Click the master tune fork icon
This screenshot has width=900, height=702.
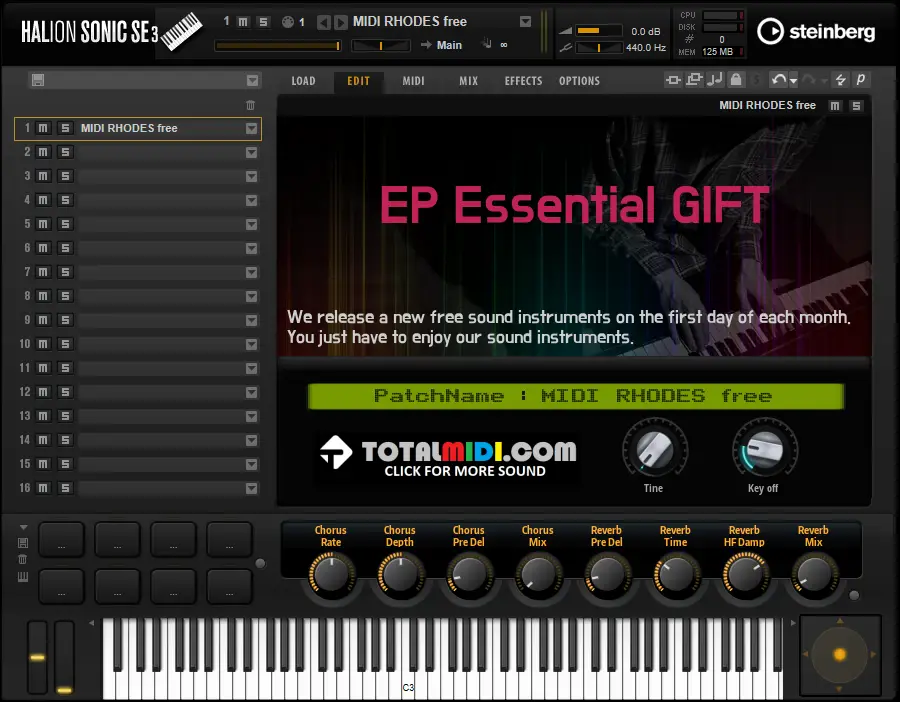(x=565, y=48)
